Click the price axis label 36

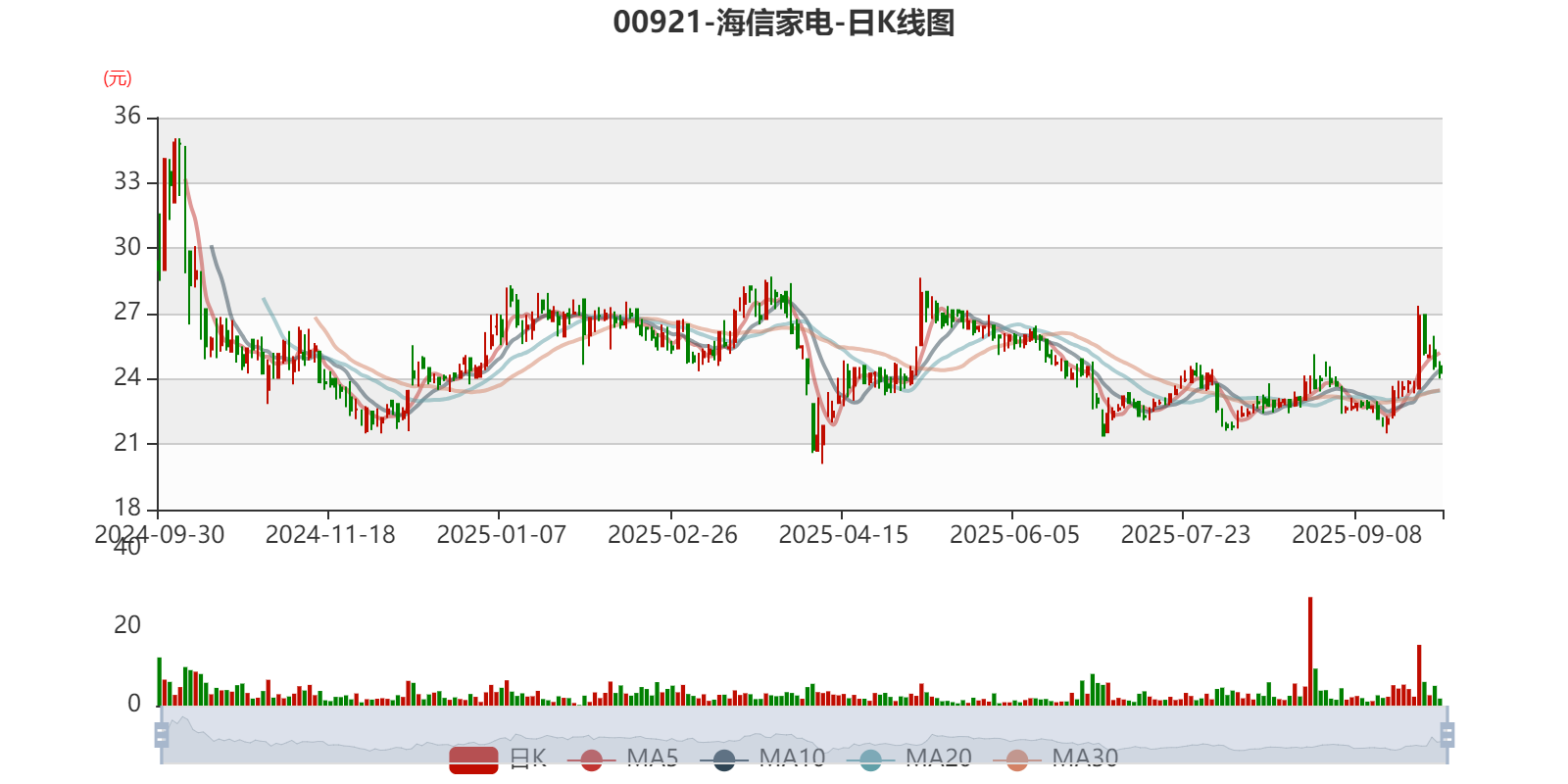(127, 117)
